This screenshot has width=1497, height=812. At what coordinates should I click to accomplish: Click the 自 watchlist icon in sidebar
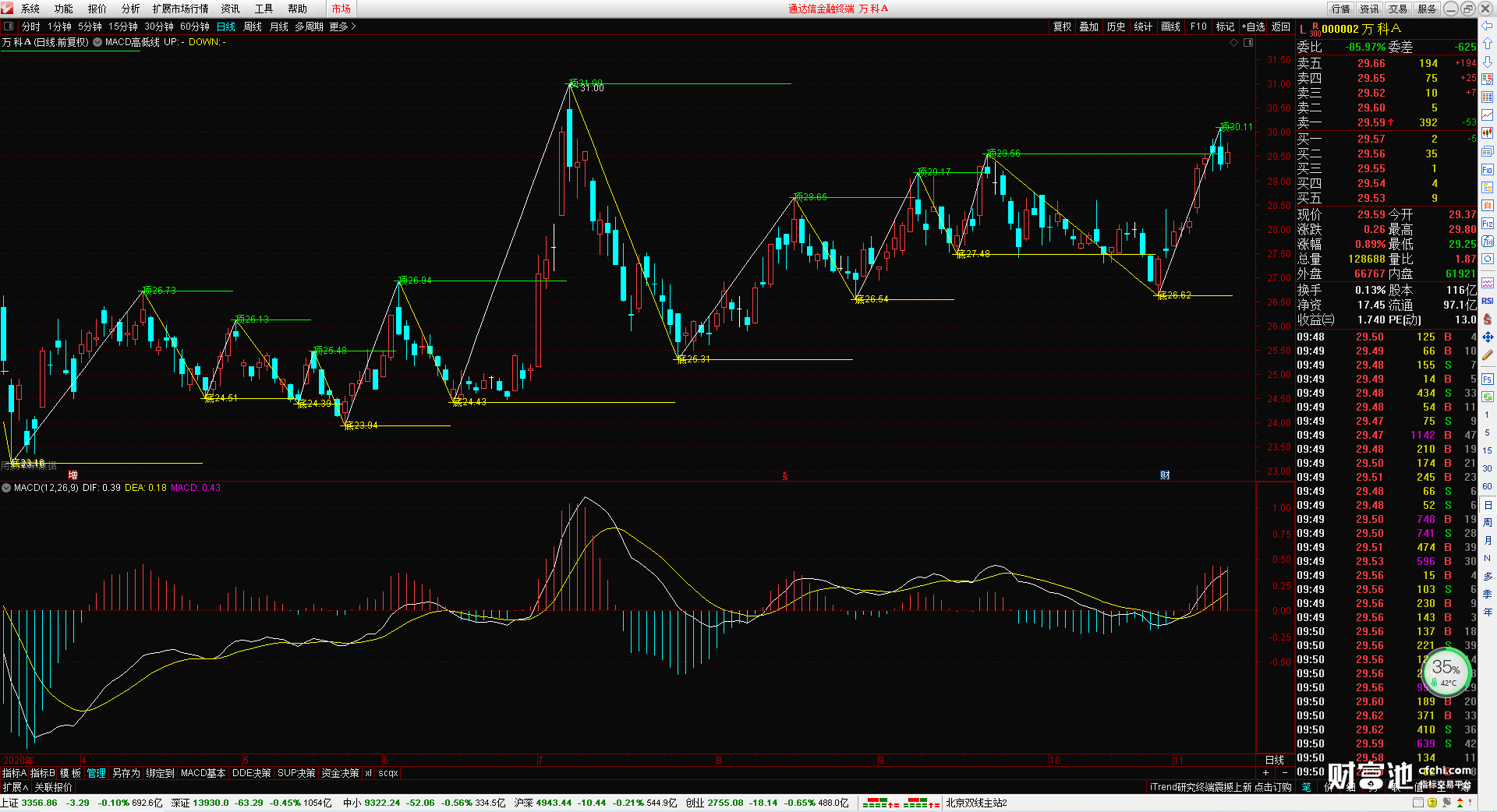(x=1488, y=205)
